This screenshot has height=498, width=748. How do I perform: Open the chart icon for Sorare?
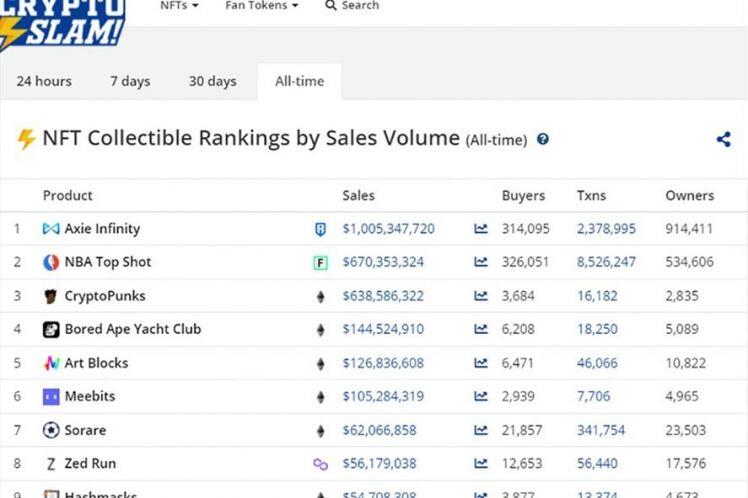(481, 430)
